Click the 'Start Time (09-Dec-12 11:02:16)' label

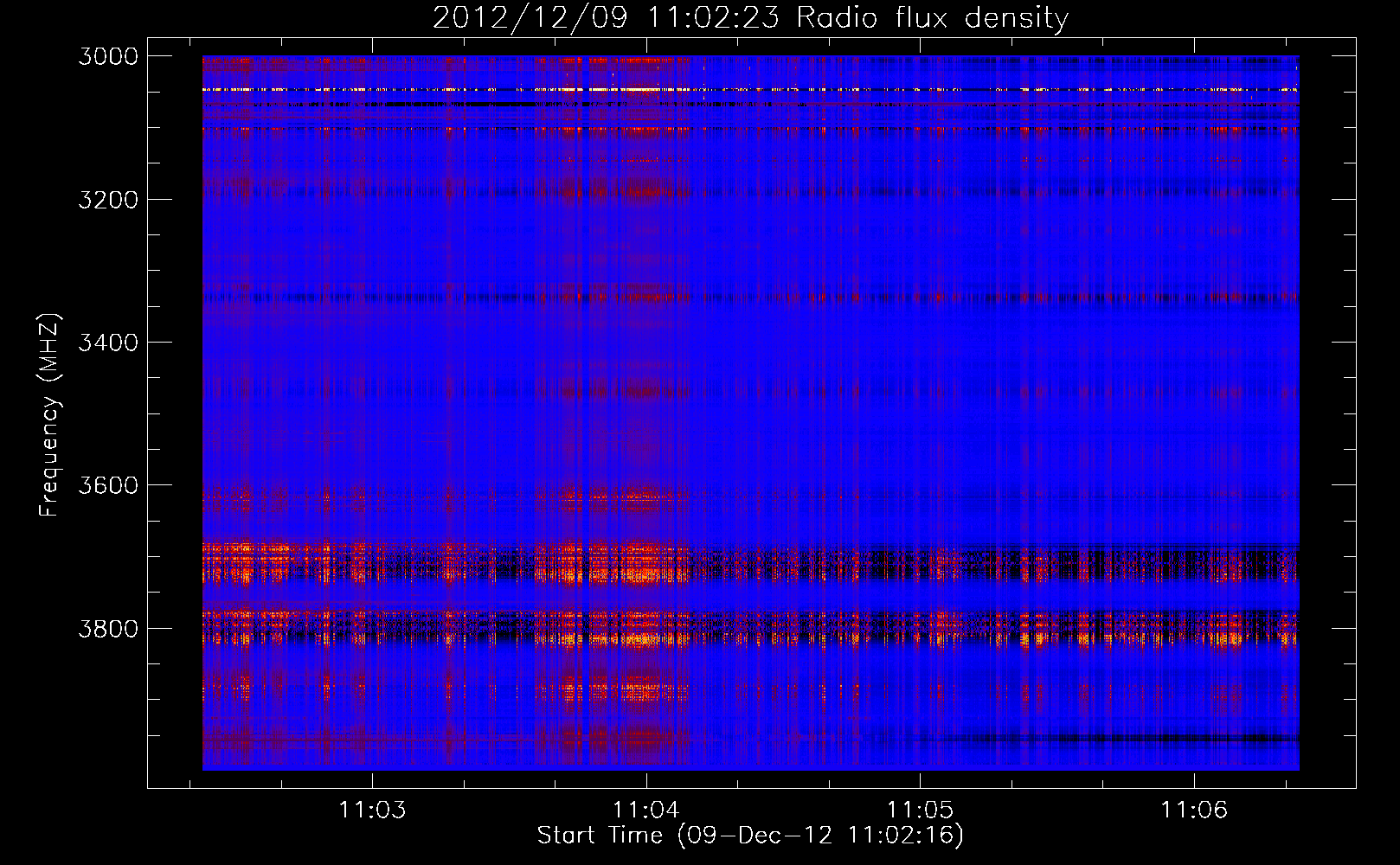[x=750, y=835]
